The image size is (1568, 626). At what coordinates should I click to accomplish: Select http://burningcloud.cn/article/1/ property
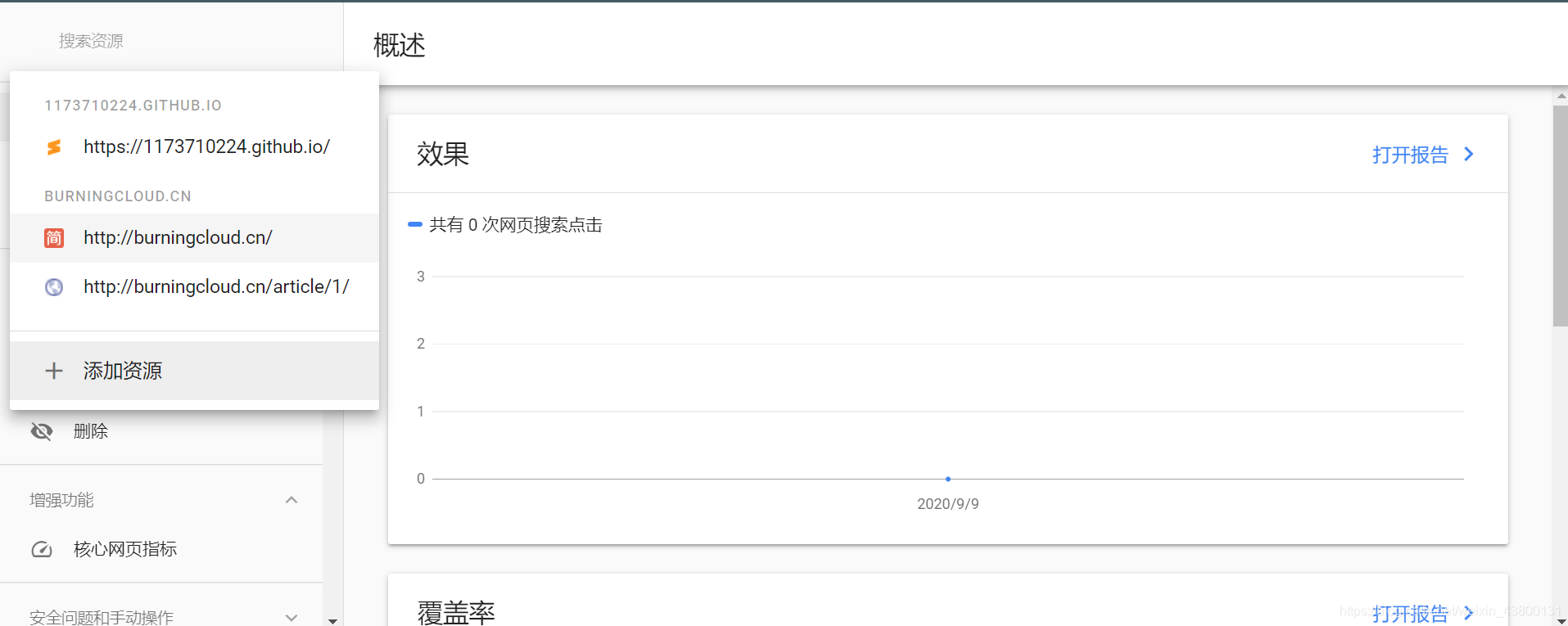(x=194, y=287)
